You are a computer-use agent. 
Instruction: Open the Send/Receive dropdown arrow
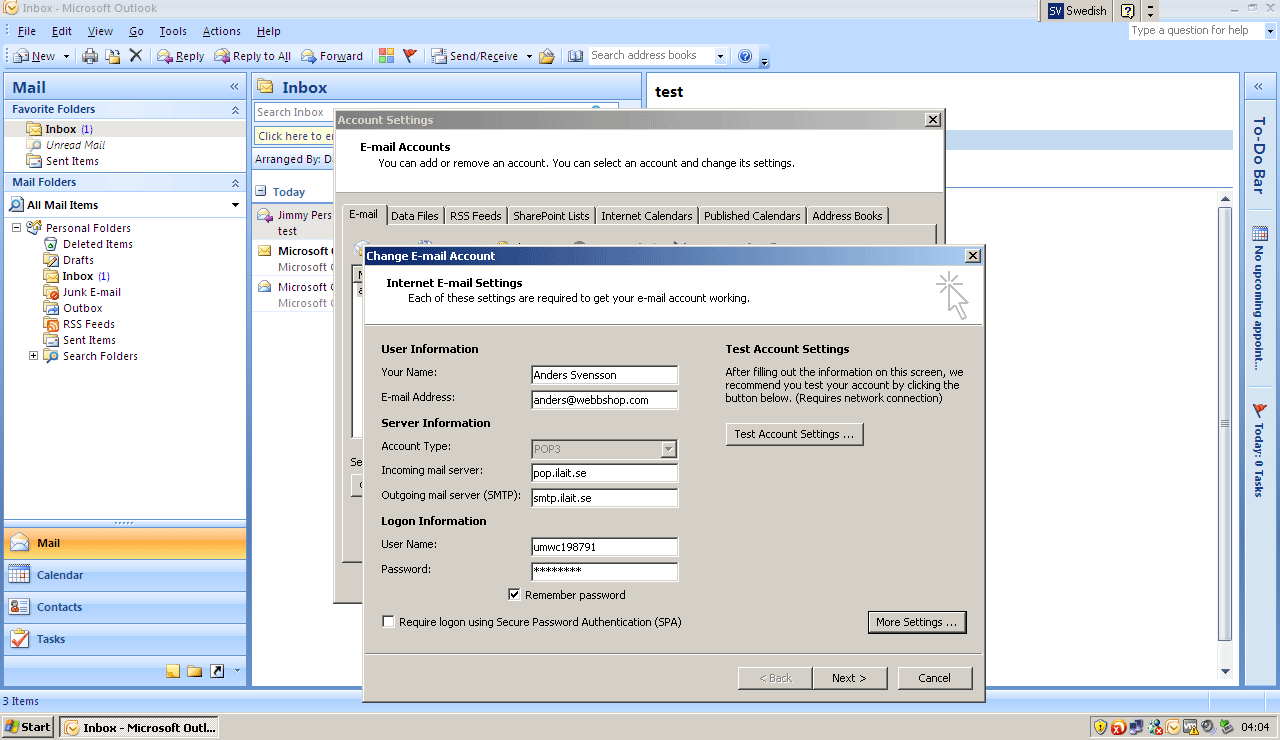[x=529, y=56]
